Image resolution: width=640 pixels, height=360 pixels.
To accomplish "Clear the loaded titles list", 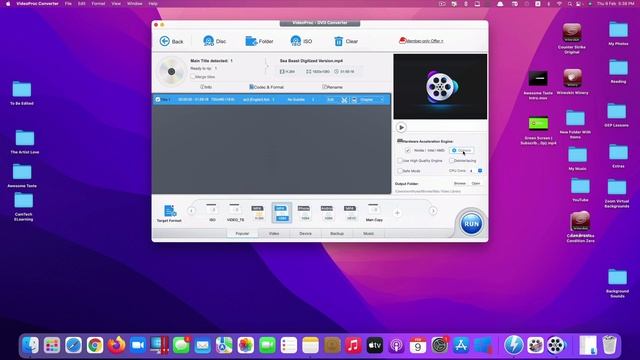I will pyautogui.click(x=346, y=41).
